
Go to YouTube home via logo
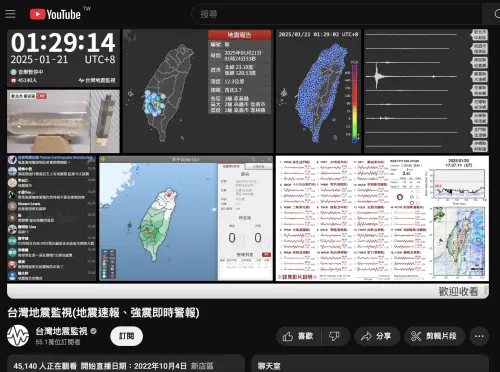[x=55, y=14]
